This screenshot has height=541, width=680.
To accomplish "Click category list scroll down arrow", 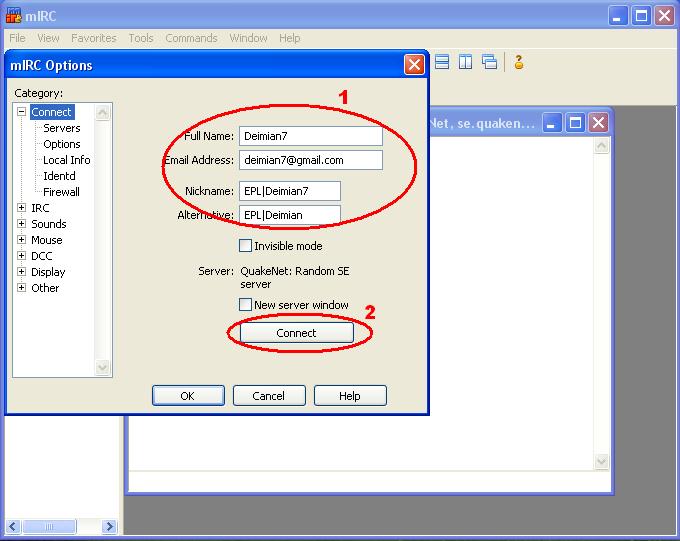I will [103, 367].
